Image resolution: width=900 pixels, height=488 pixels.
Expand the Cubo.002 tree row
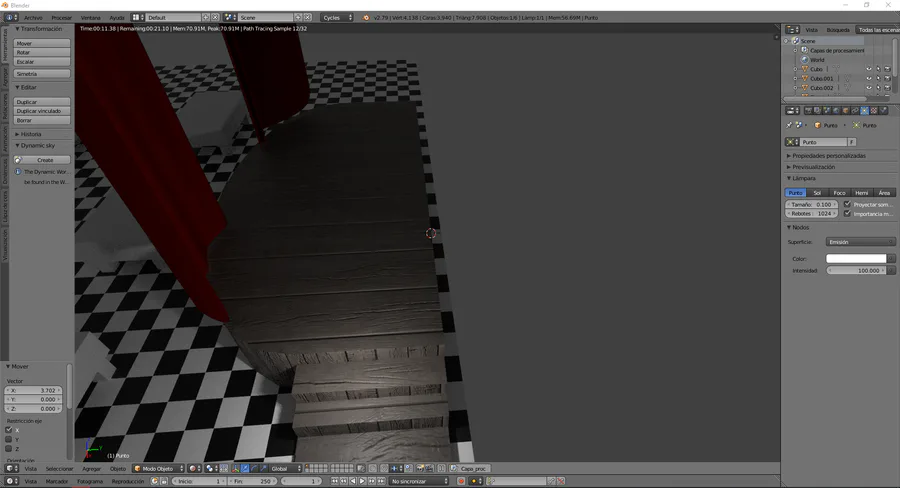pyautogui.click(x=796, y=88)
